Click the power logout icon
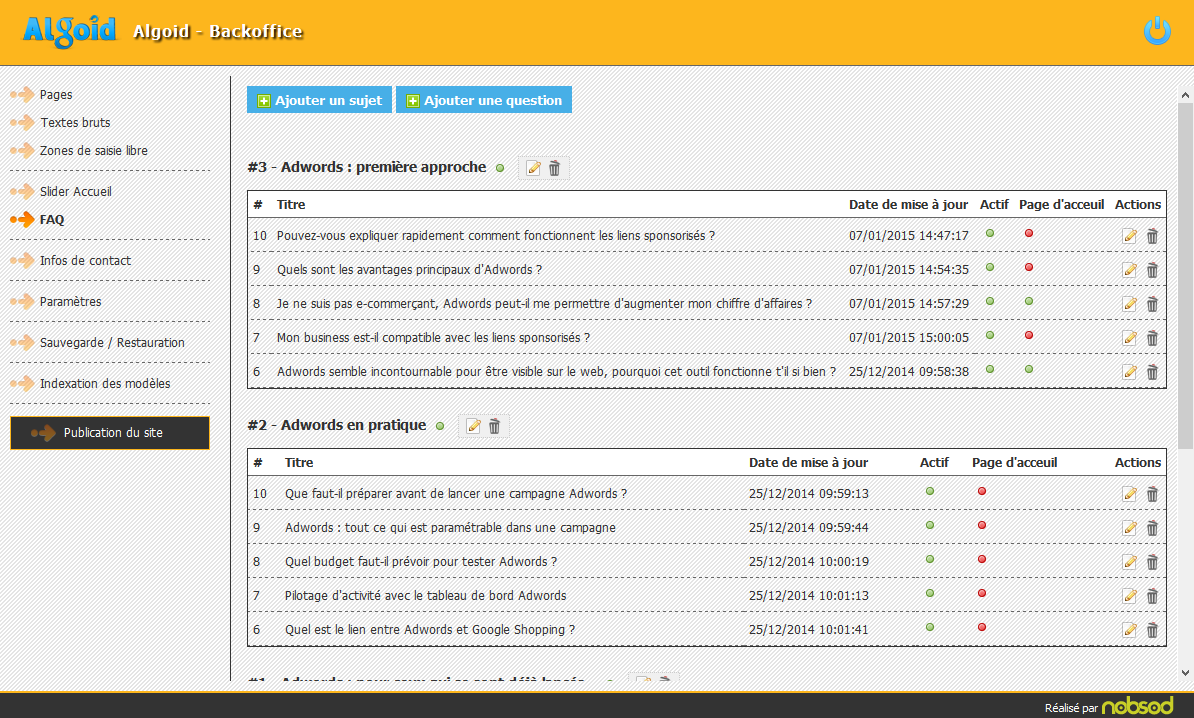The height and width of the screenshot is (718, 1194). pyautogui.click(x=1157, y=30)
